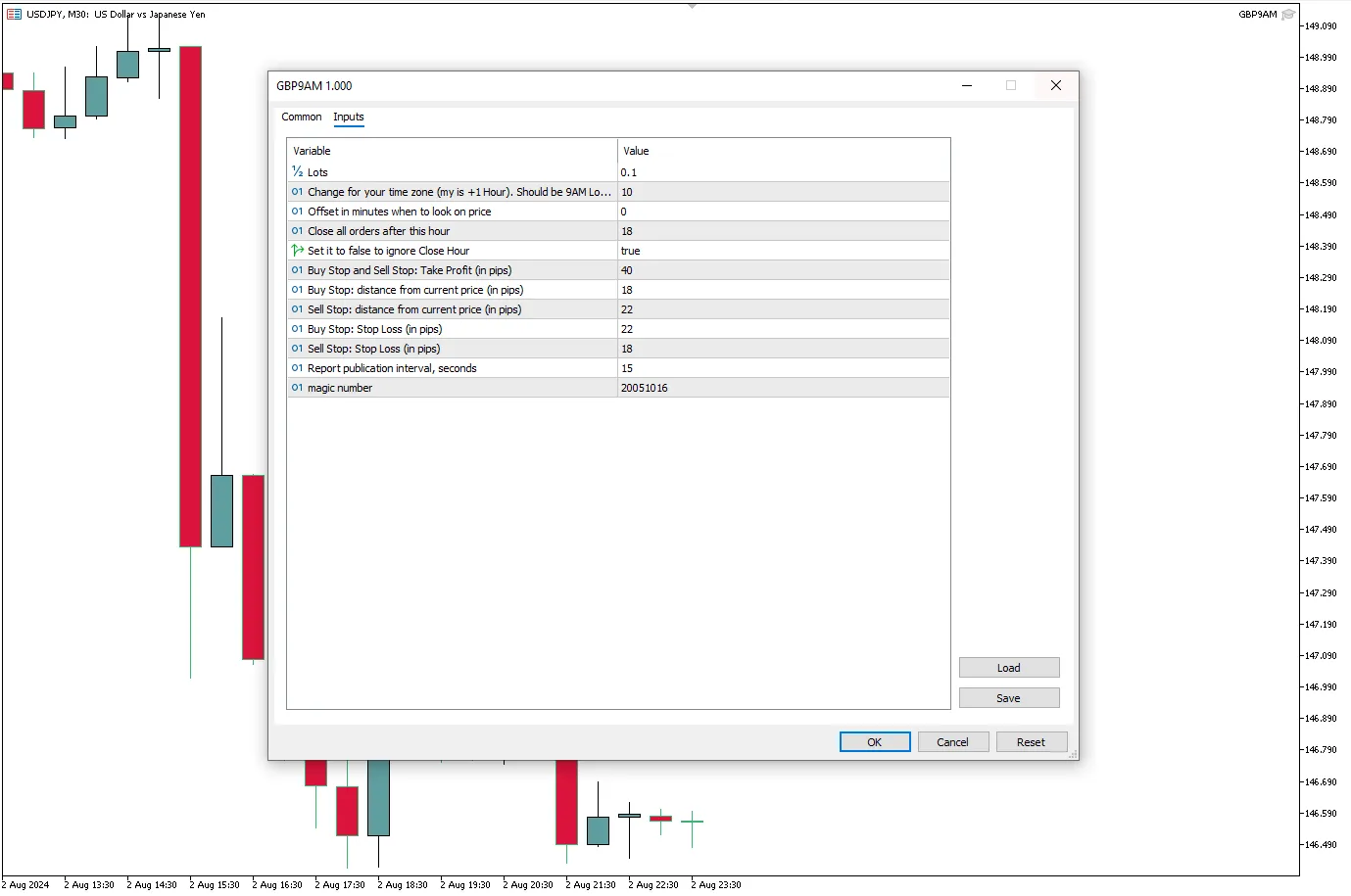Edit the time zone value 10
This screenshot has height=896, width=1351.
point(784,192)
